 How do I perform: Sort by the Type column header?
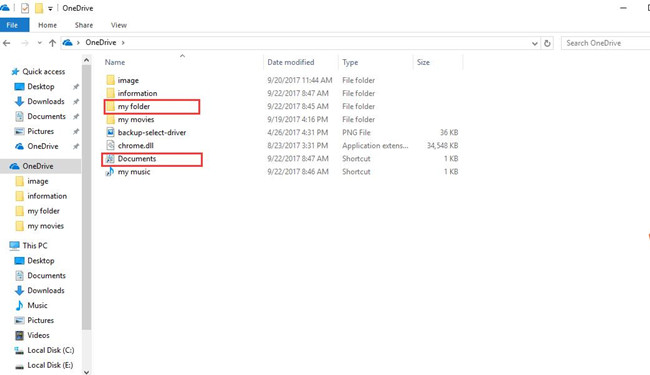click(350, 63)
